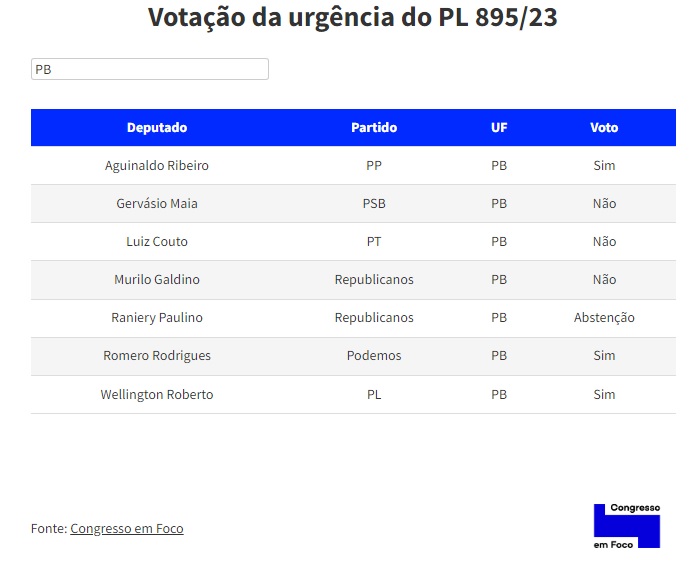Select Luiz Couto in the table
Image resolution: width=691 pixels, height=576 pixels.
[157, 241]
